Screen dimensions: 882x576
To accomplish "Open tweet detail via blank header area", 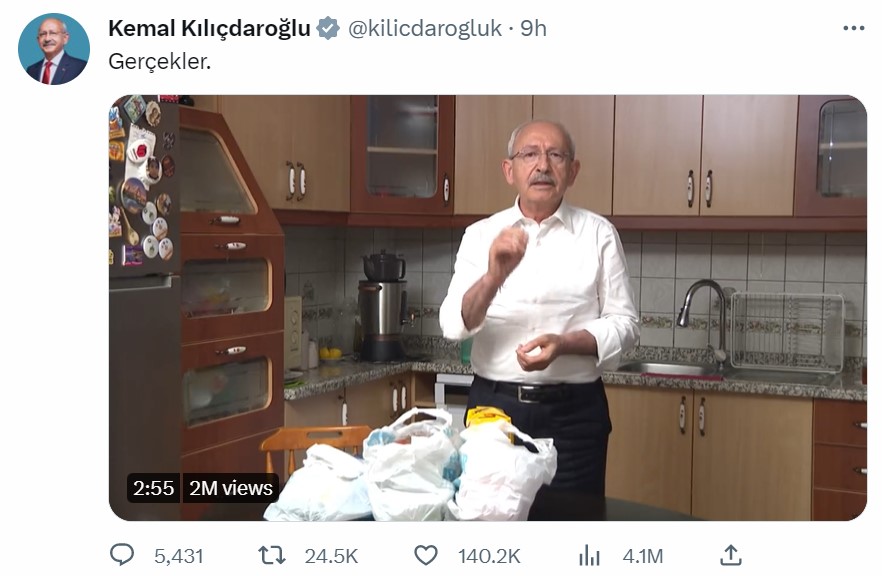I will (692, 28).
